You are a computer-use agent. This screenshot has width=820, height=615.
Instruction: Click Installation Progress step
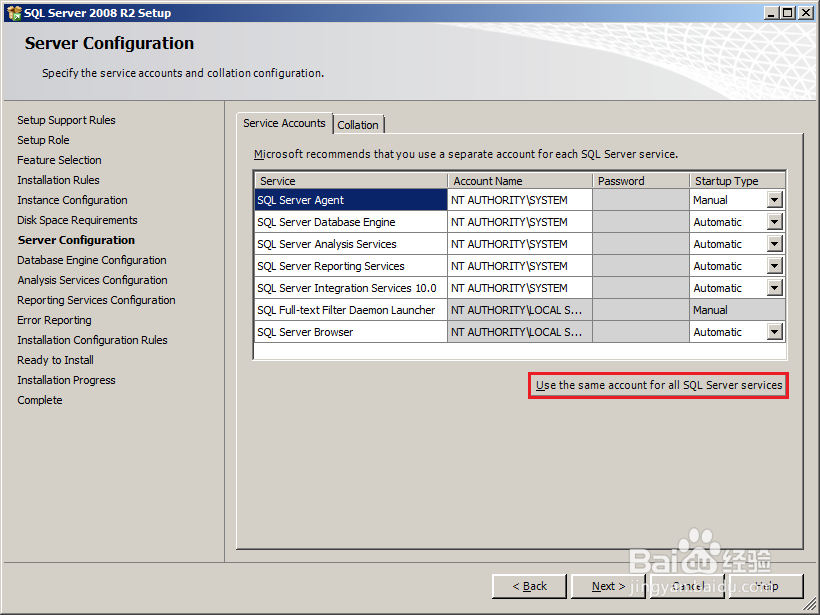[x=66, y=380]
